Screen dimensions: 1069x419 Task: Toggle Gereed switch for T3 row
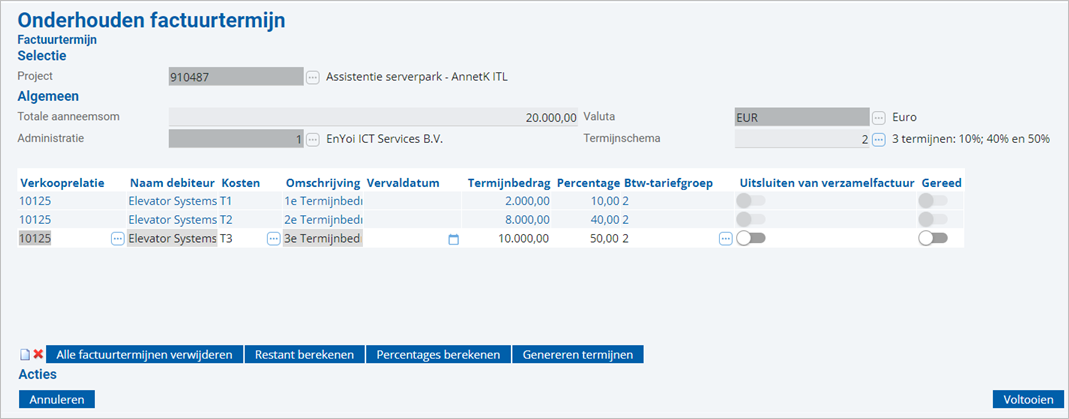933,238
